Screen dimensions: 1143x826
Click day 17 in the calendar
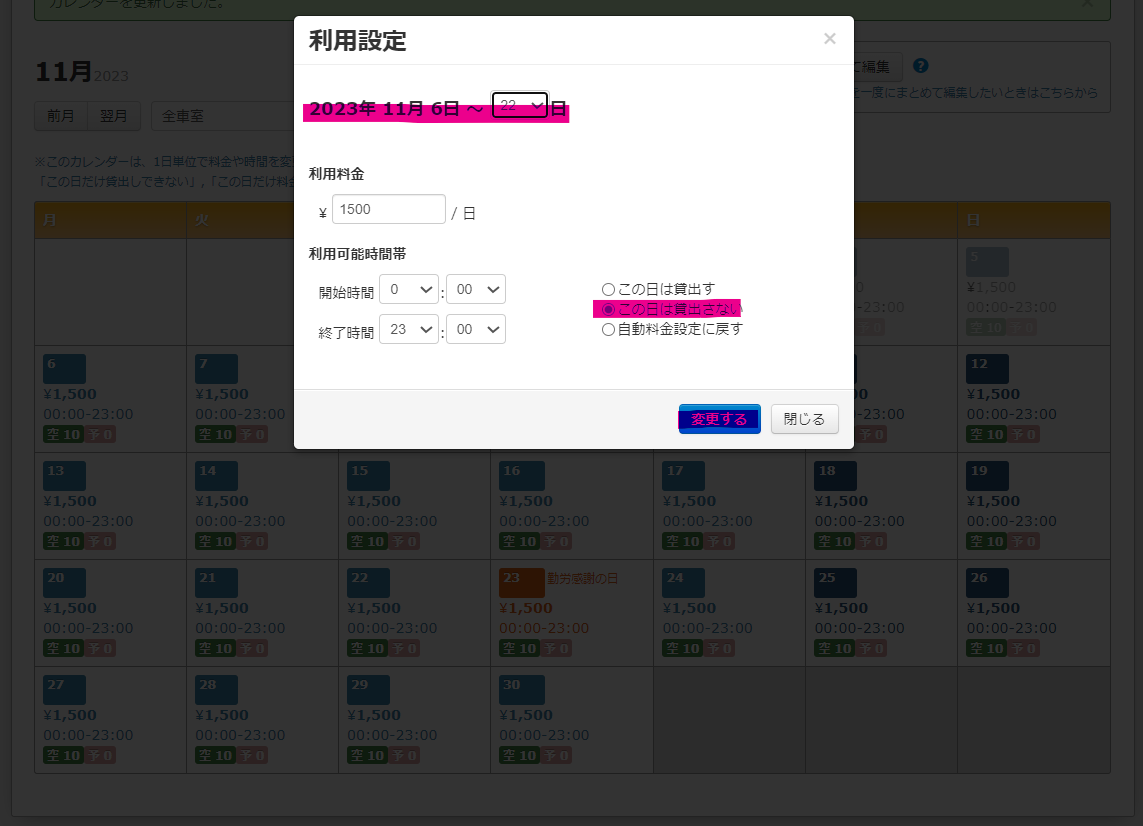click(x=684, y=476)
